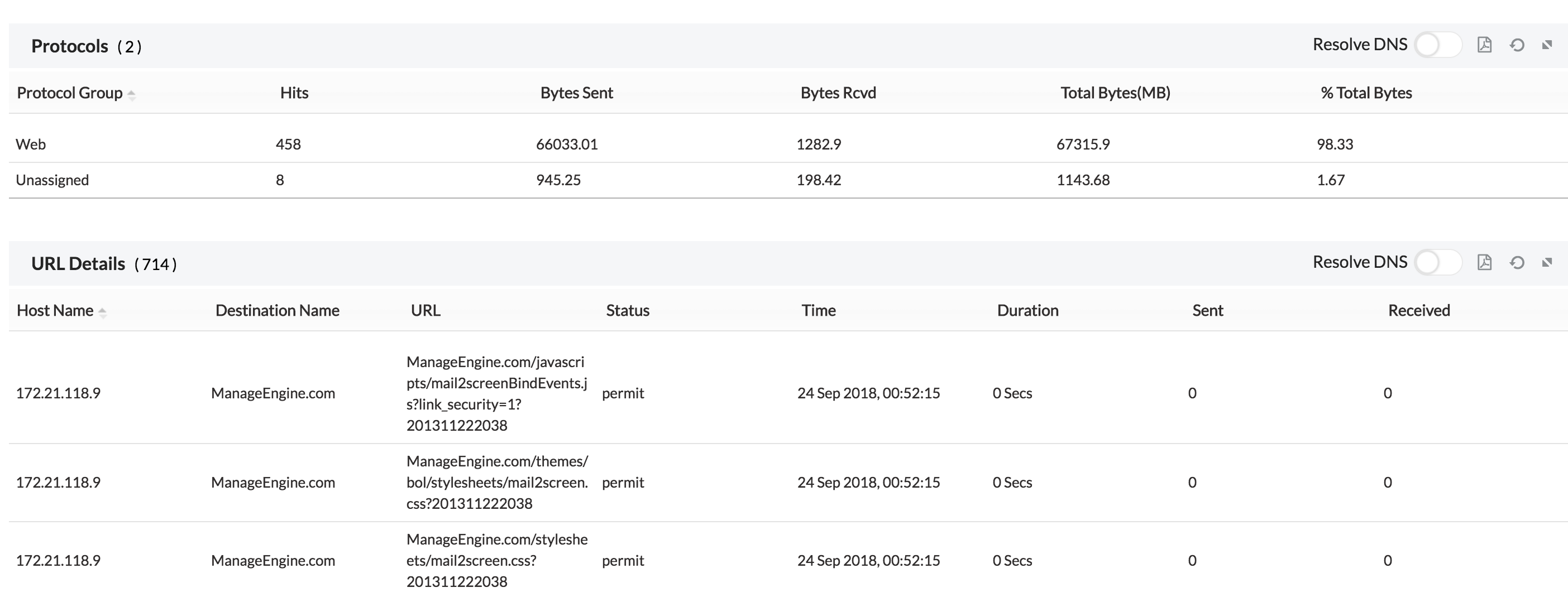Screen dimensions: 1568x597
Task: Switch to the URL Details section
Action: pos(78,263)
